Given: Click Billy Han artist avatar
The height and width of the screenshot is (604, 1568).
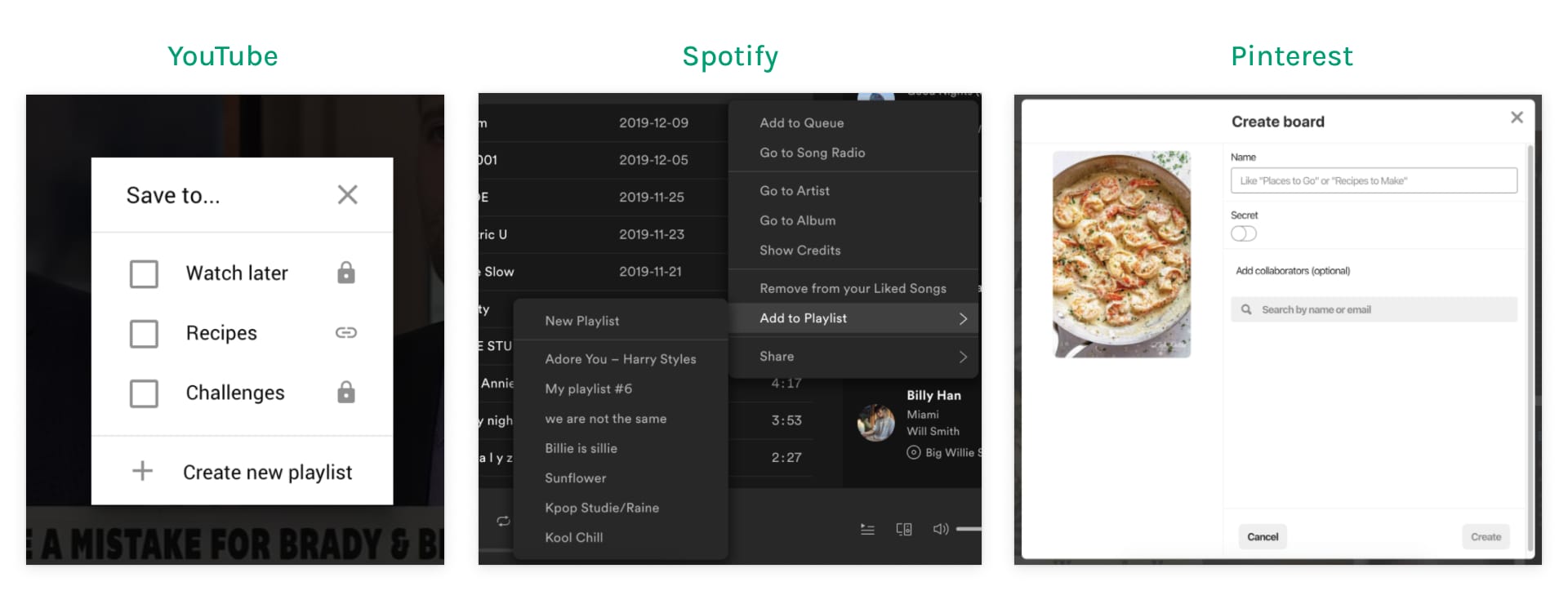Looking at the screenshot, I should (875, 423).
